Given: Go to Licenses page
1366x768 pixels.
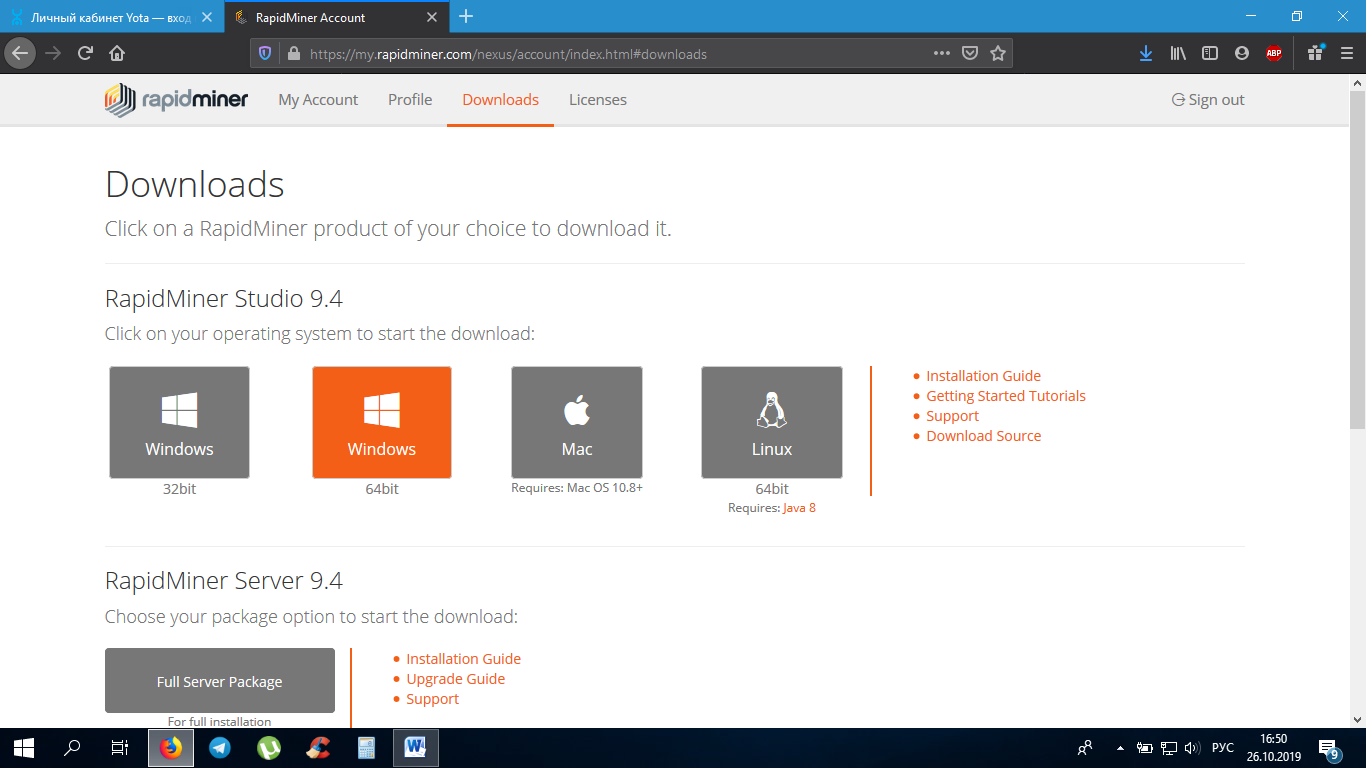Looking at the screenshot, I should 598,100.
